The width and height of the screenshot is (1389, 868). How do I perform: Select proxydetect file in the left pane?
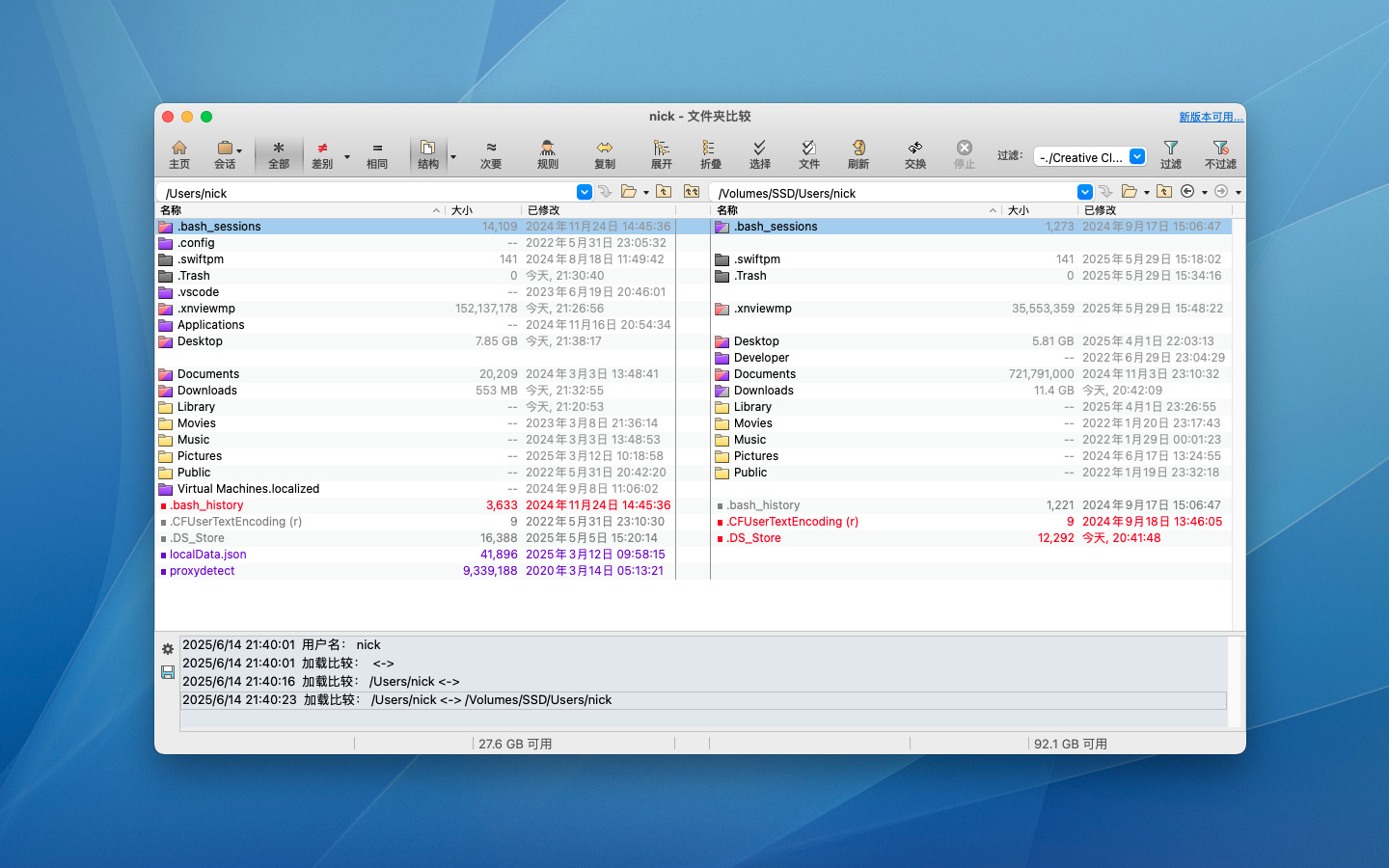[416, 571]
